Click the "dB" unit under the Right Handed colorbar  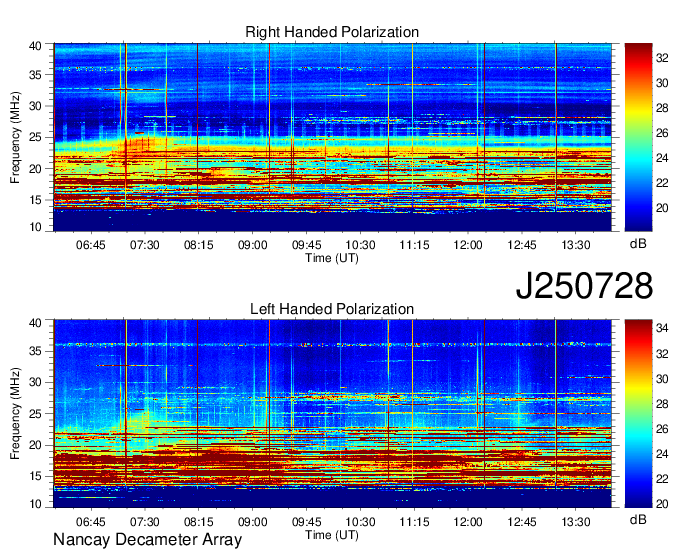[638, 243]
